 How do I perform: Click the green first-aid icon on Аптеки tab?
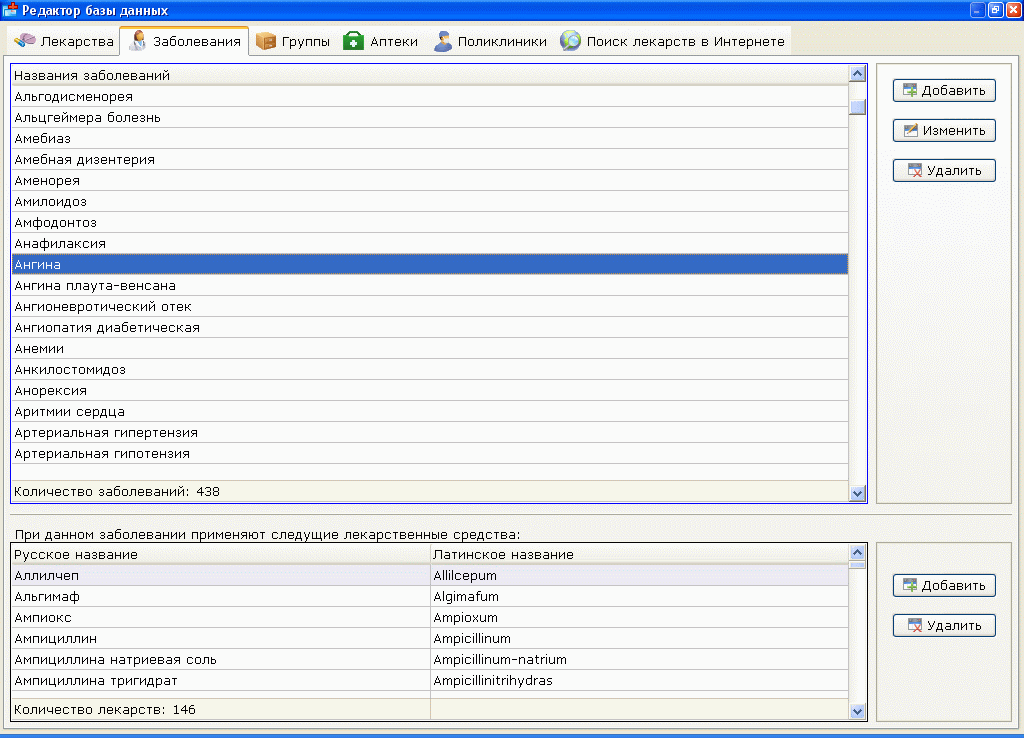(353, 41)
